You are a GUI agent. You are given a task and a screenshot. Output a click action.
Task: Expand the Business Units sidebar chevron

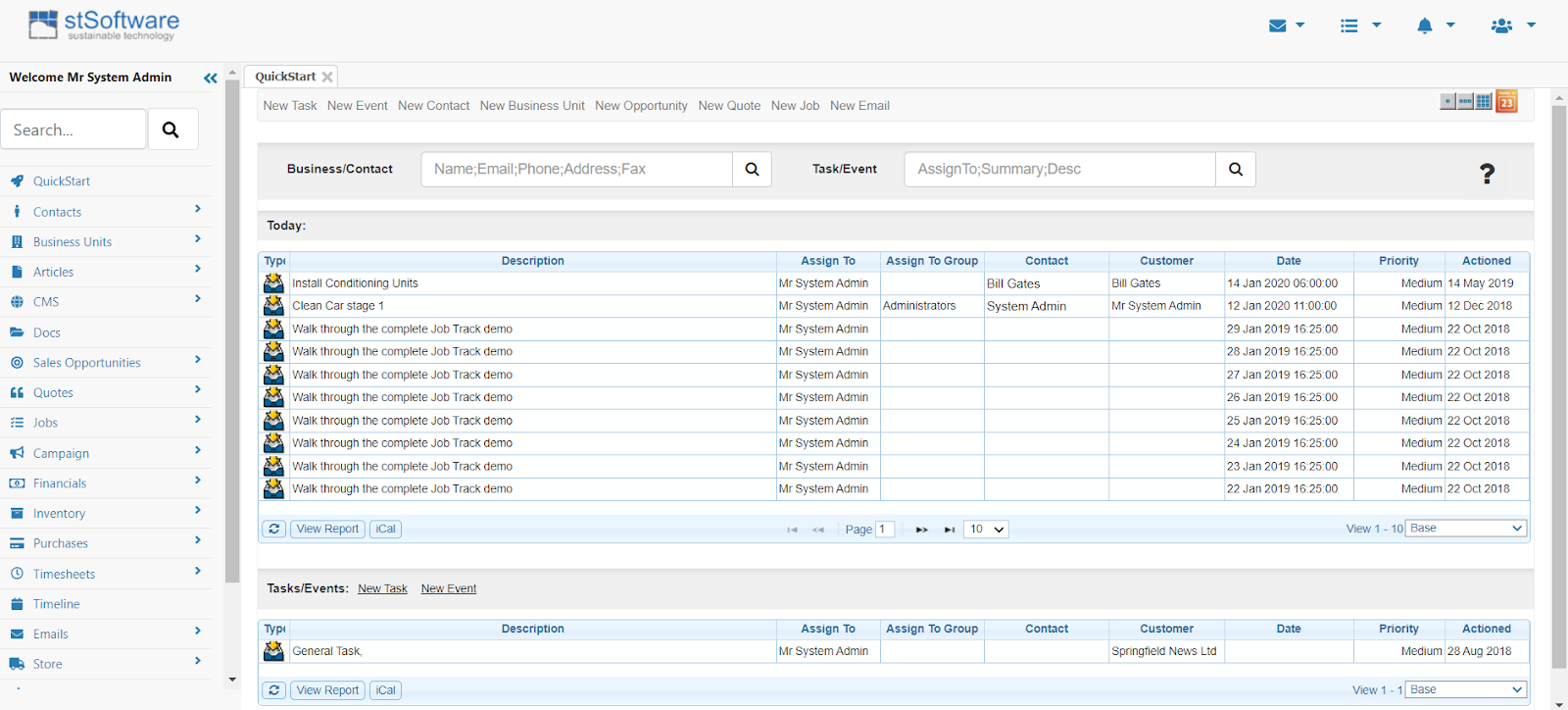[x=198, y=239]
